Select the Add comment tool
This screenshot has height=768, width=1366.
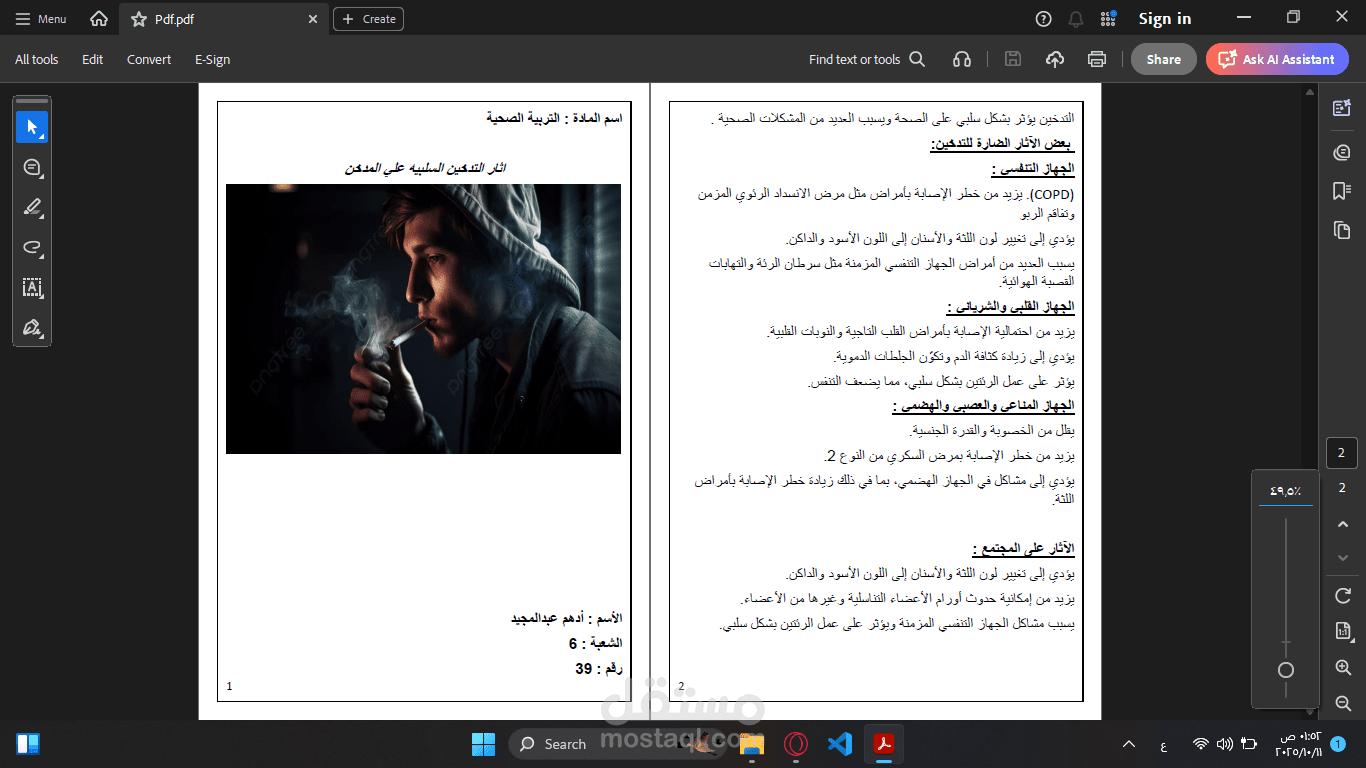click(x=32, y=167)
